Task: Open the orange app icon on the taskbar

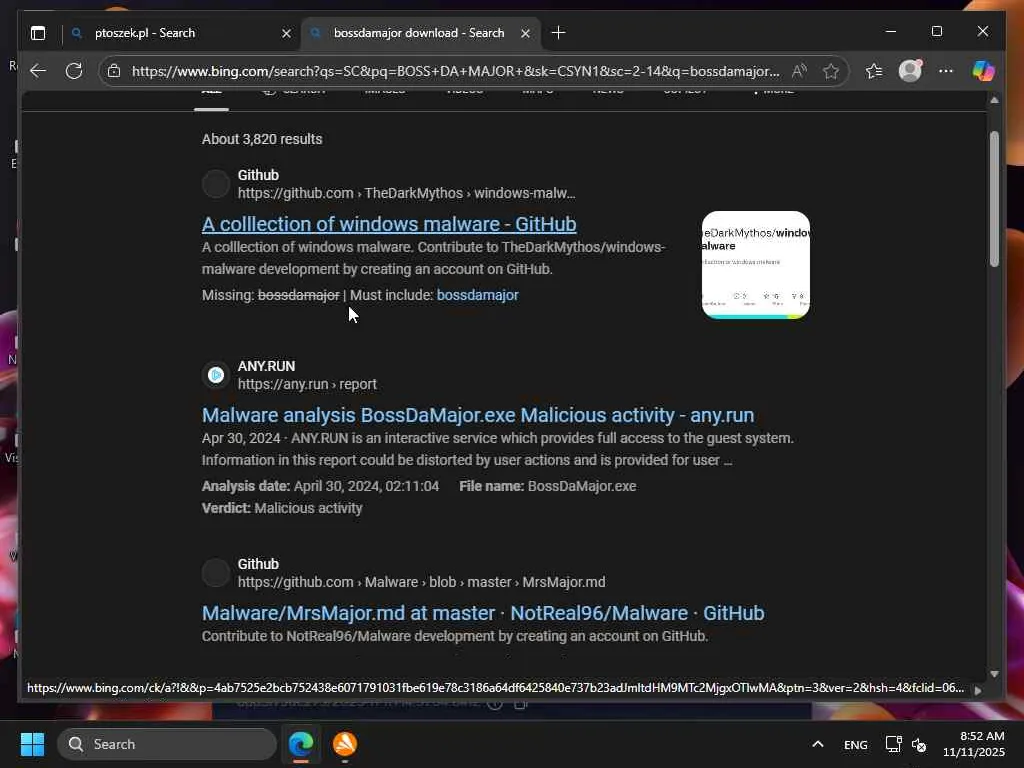Action: [345, 744]
